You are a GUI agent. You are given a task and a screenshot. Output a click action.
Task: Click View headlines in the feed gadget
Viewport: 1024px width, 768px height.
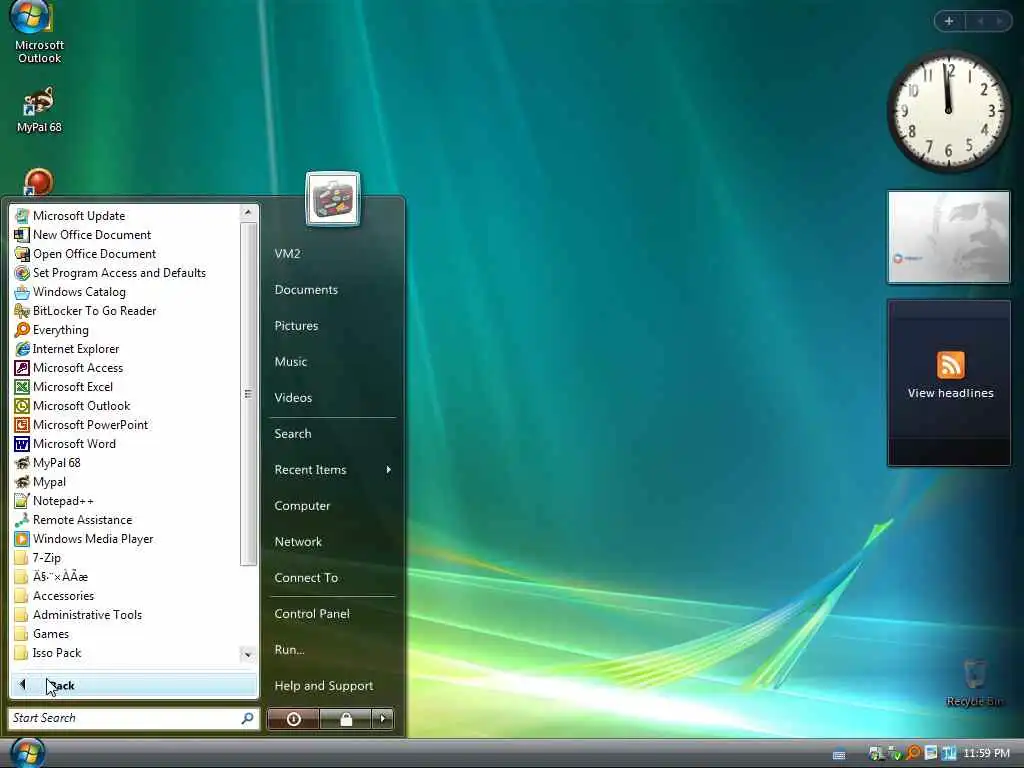pos(950,393)
